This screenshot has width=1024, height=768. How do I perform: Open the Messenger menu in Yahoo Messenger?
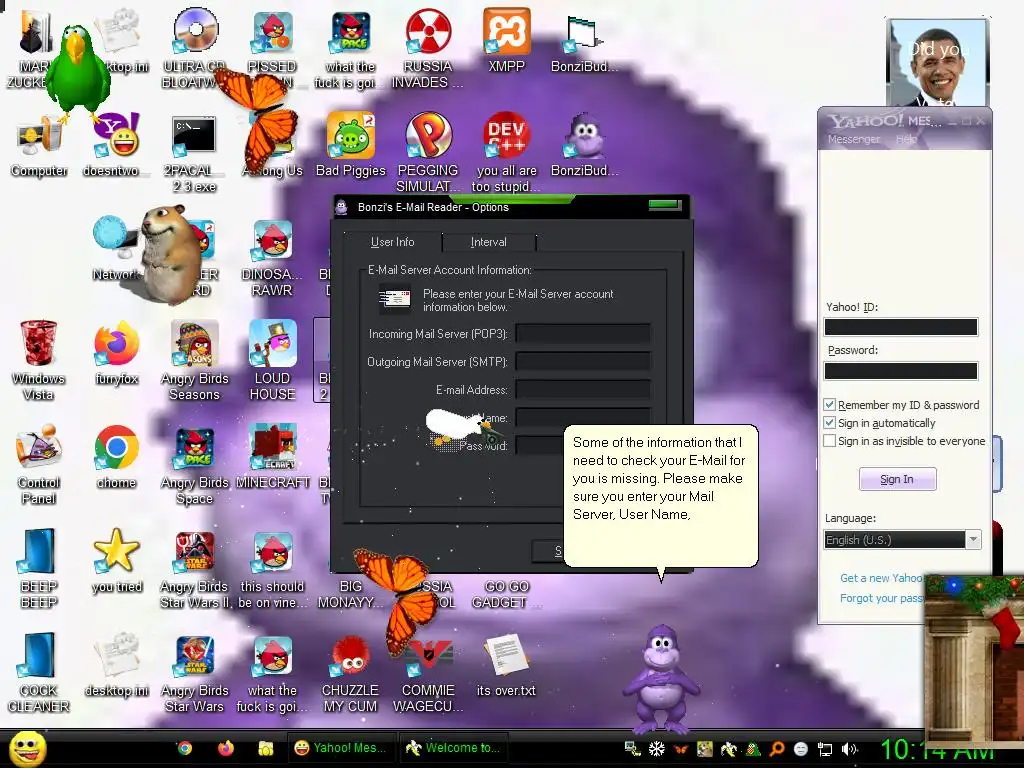tap(854, 139)
